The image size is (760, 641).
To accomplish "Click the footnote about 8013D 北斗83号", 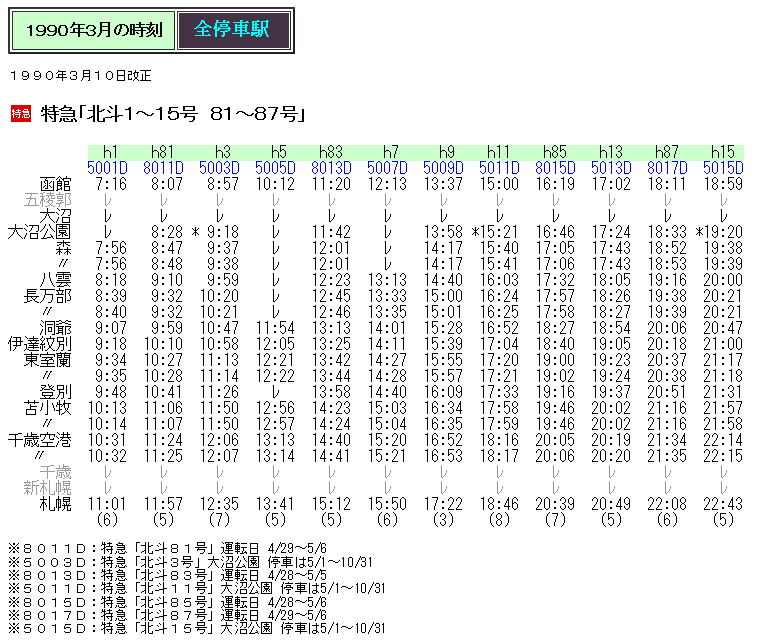I will (x=167, y=575).
